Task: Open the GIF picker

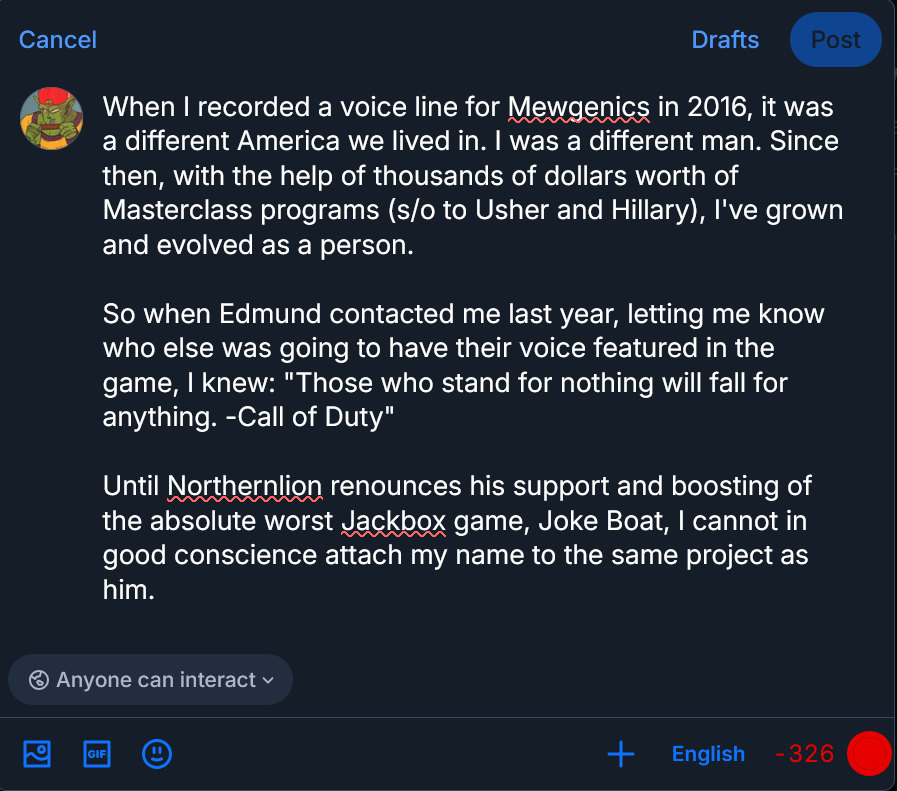Action: [x=96, y=754]
